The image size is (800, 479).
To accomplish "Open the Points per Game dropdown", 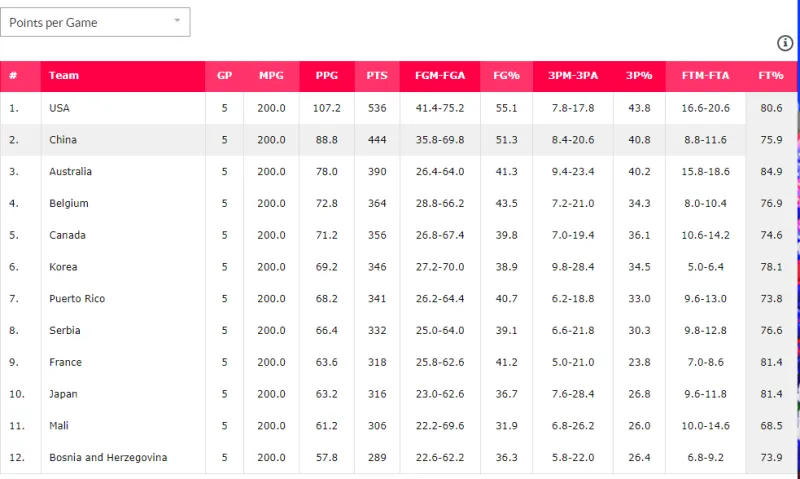I will (x=95, y=22).
